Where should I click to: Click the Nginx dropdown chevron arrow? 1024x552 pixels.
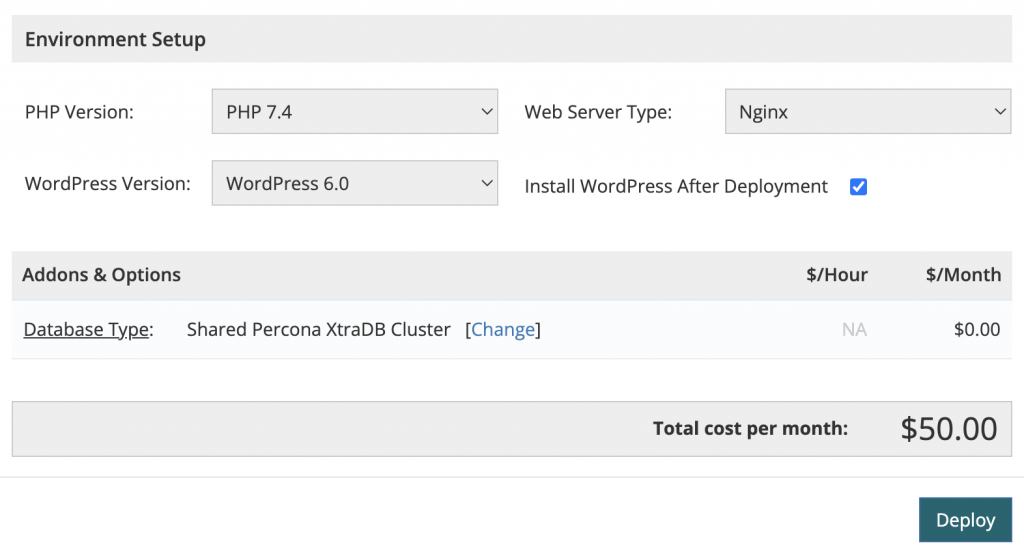click(x=1000, y=112)
